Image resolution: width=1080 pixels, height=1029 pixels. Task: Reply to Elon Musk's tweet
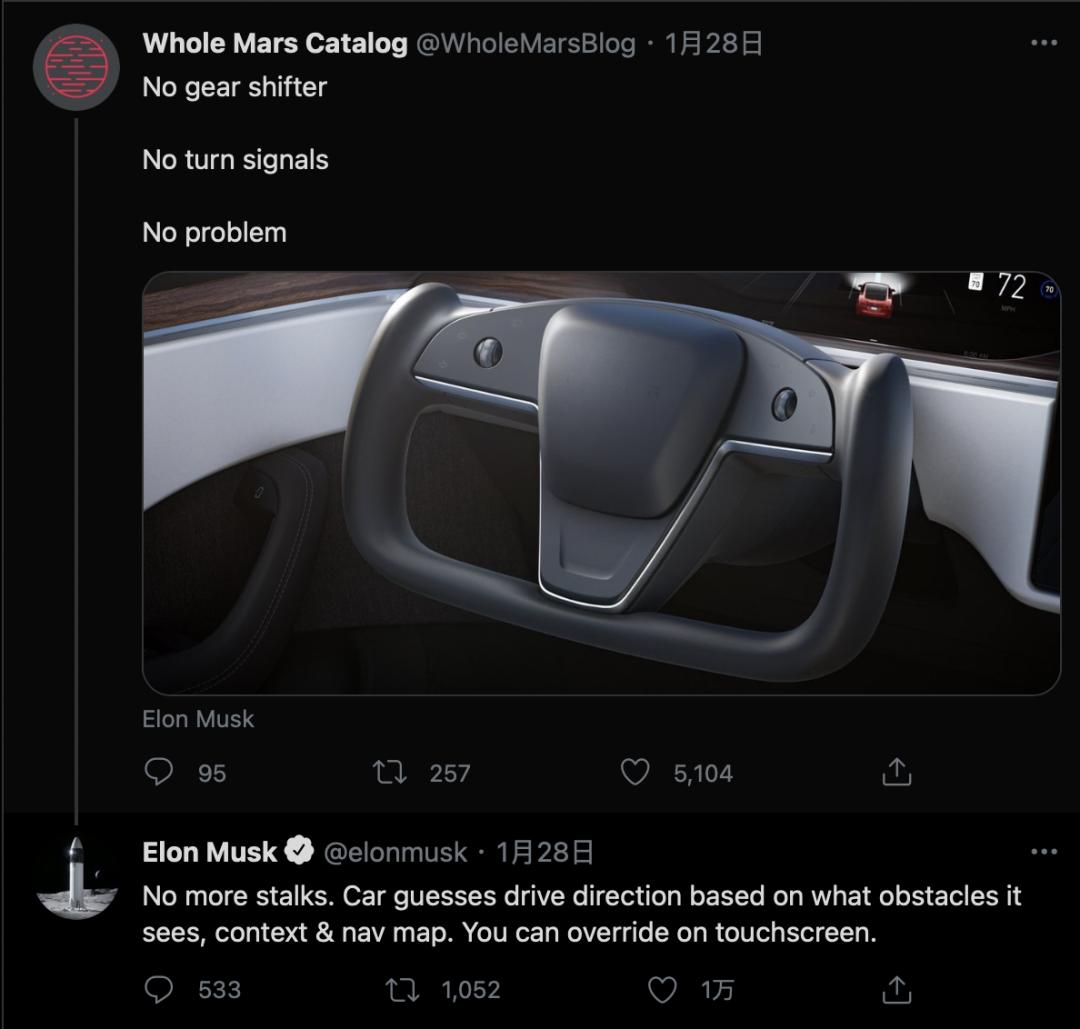pos(159,989)
